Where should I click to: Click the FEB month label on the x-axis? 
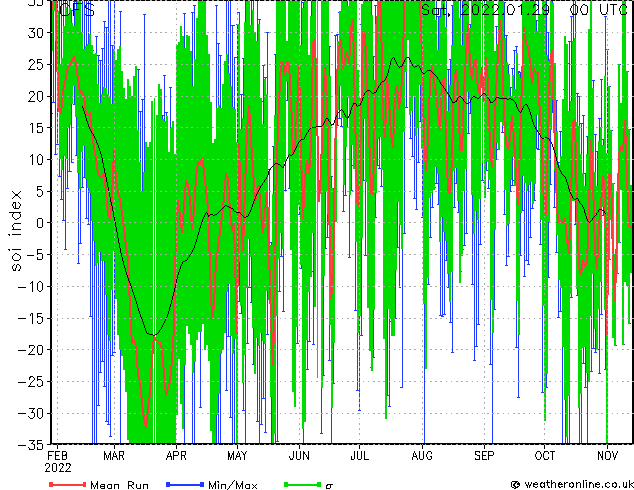coord(57,456)
